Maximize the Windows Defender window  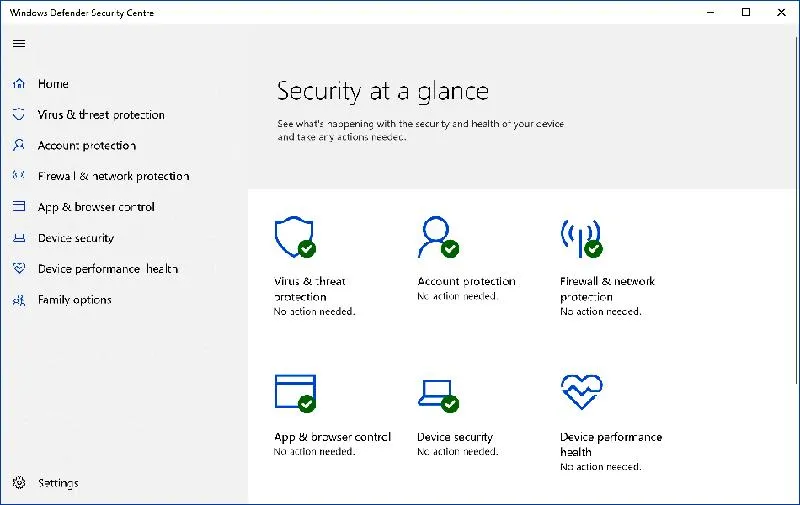pos(746,12)
